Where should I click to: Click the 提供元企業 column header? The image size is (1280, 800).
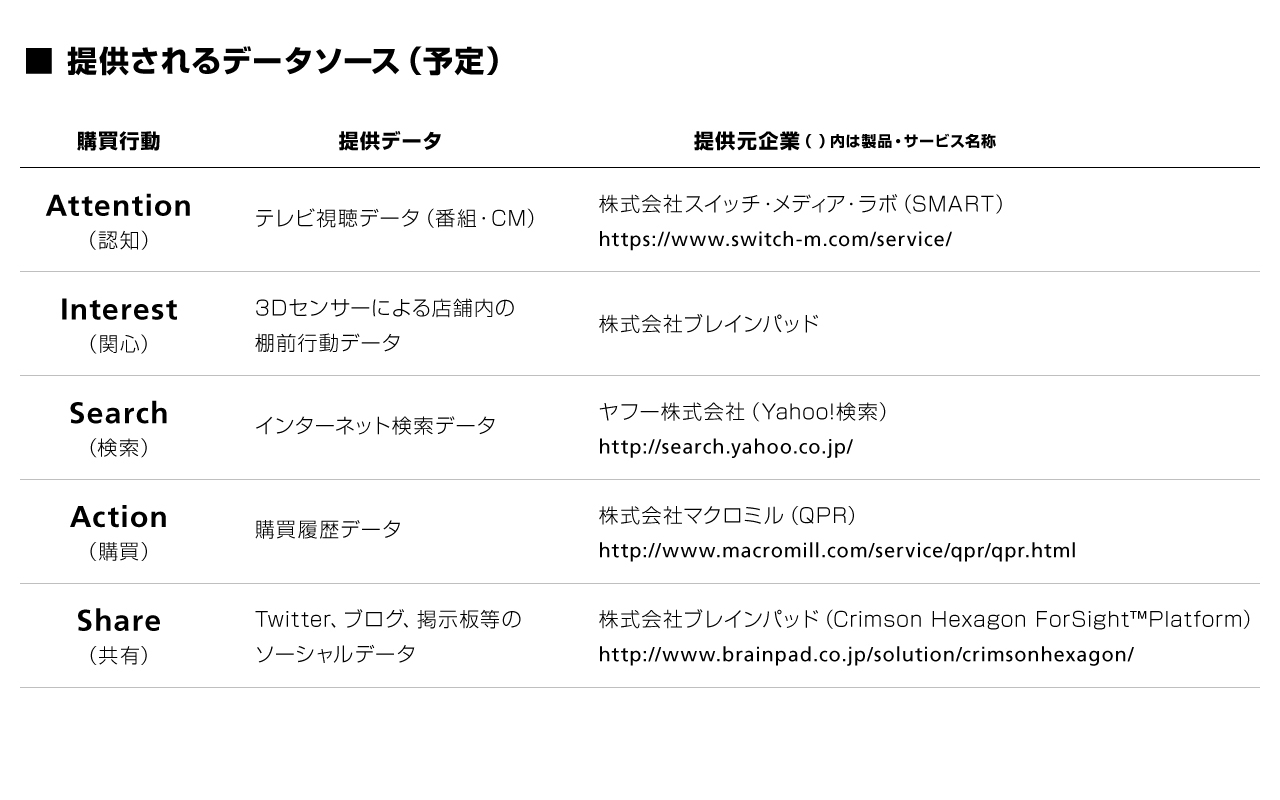(x=747, y=141)
